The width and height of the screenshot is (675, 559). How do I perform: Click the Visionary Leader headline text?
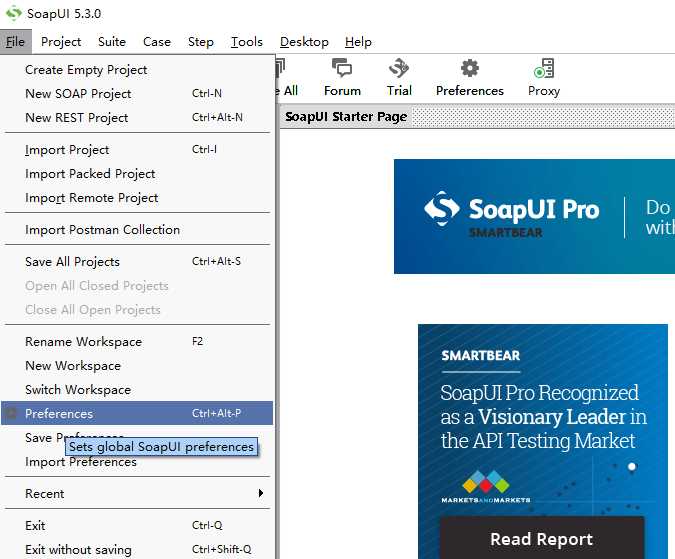(543, 417)
